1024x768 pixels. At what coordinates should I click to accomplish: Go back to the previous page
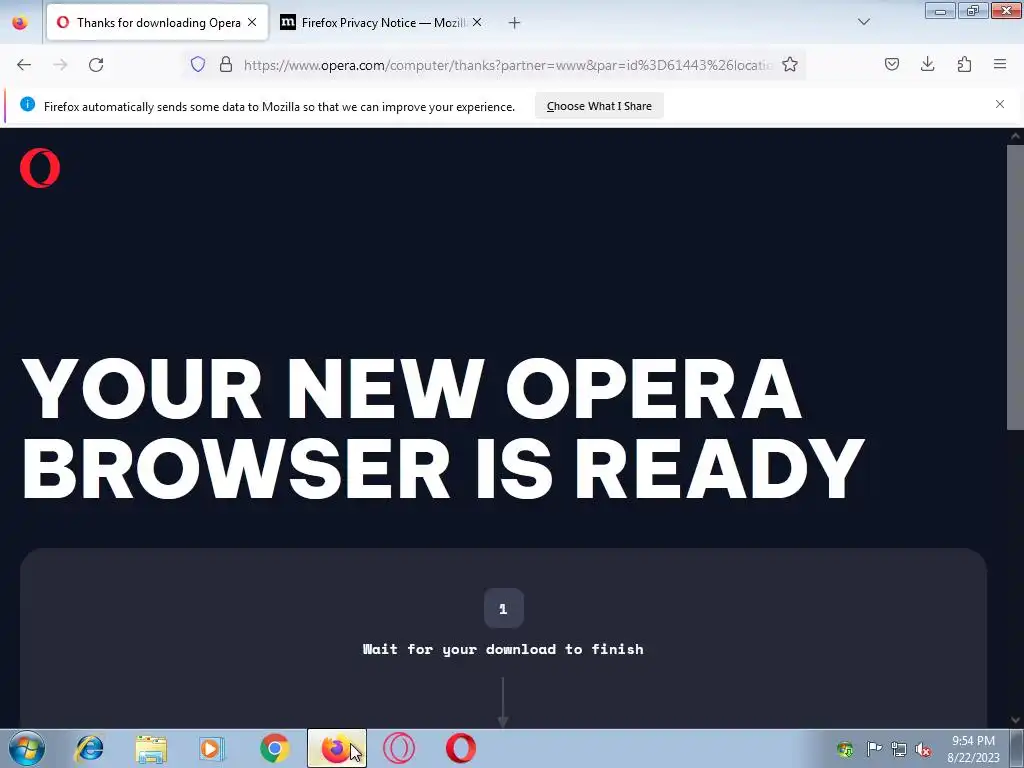coord(24,65)
